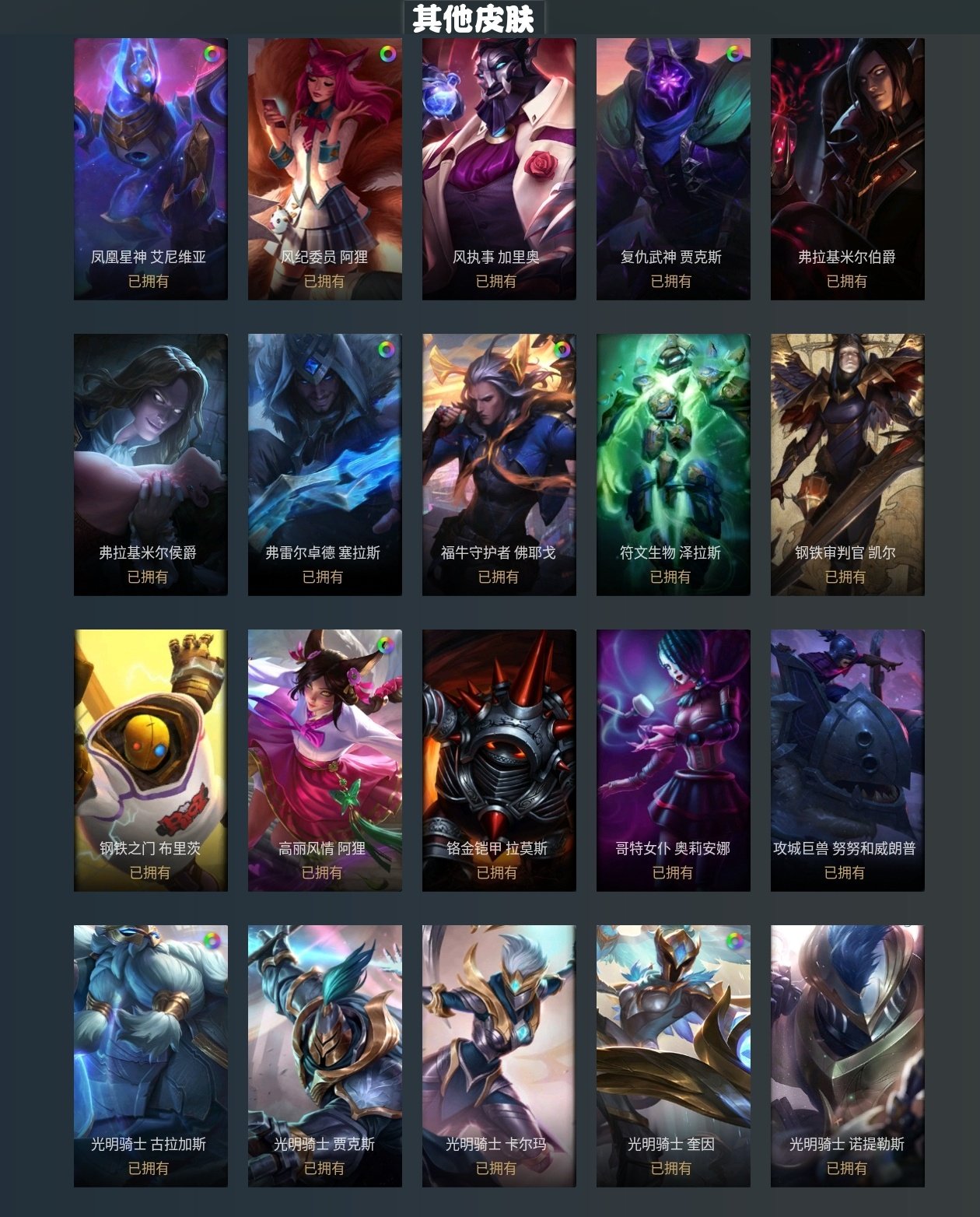
Task: Click chroma icon on 光明骑士 奎因 card
Action: click(734, 941)
